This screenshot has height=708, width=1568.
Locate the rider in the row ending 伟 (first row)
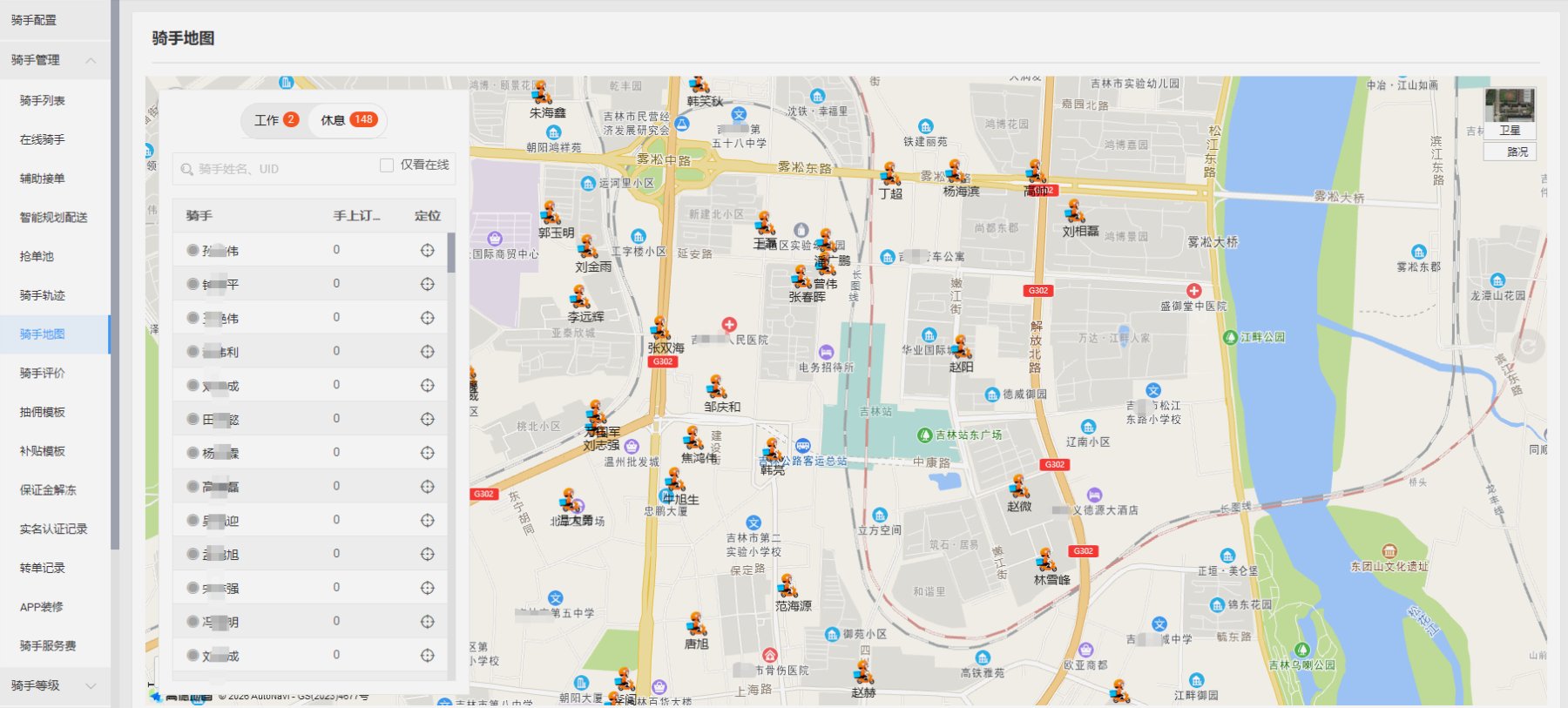427,250
